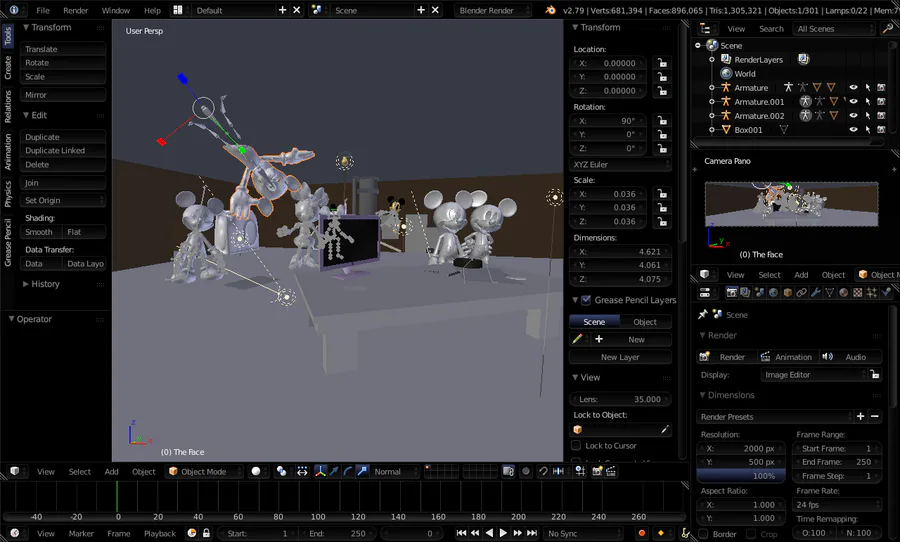Open the Particles properties tab icon
The height and width of the screenshot is (542, 900).
(871, 293)
